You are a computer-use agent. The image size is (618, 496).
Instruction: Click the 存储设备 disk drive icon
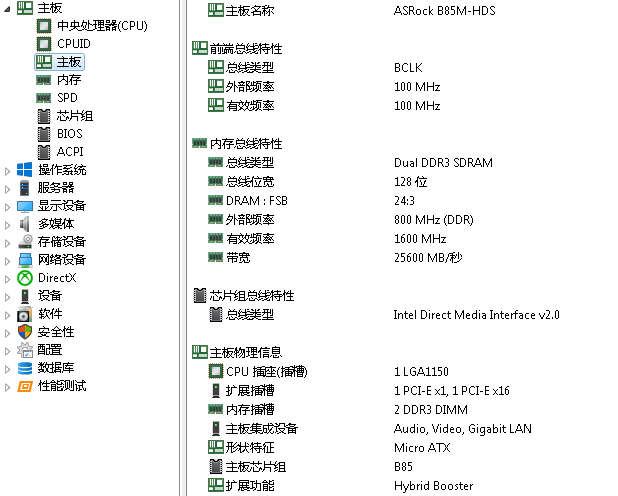pyautogui.click(x=25, y=242)
